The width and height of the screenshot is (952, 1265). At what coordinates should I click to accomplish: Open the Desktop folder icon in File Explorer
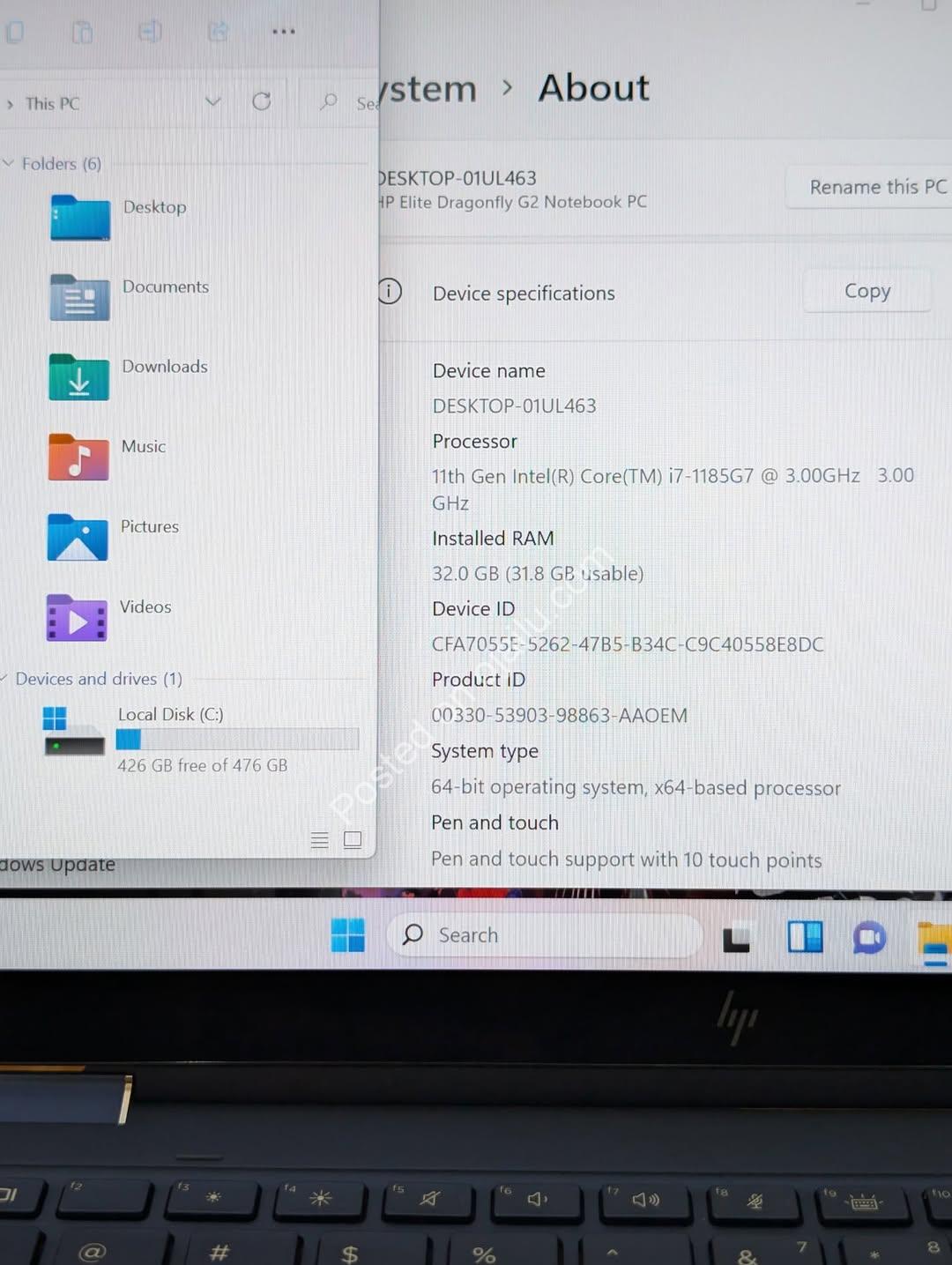point(80,218)
